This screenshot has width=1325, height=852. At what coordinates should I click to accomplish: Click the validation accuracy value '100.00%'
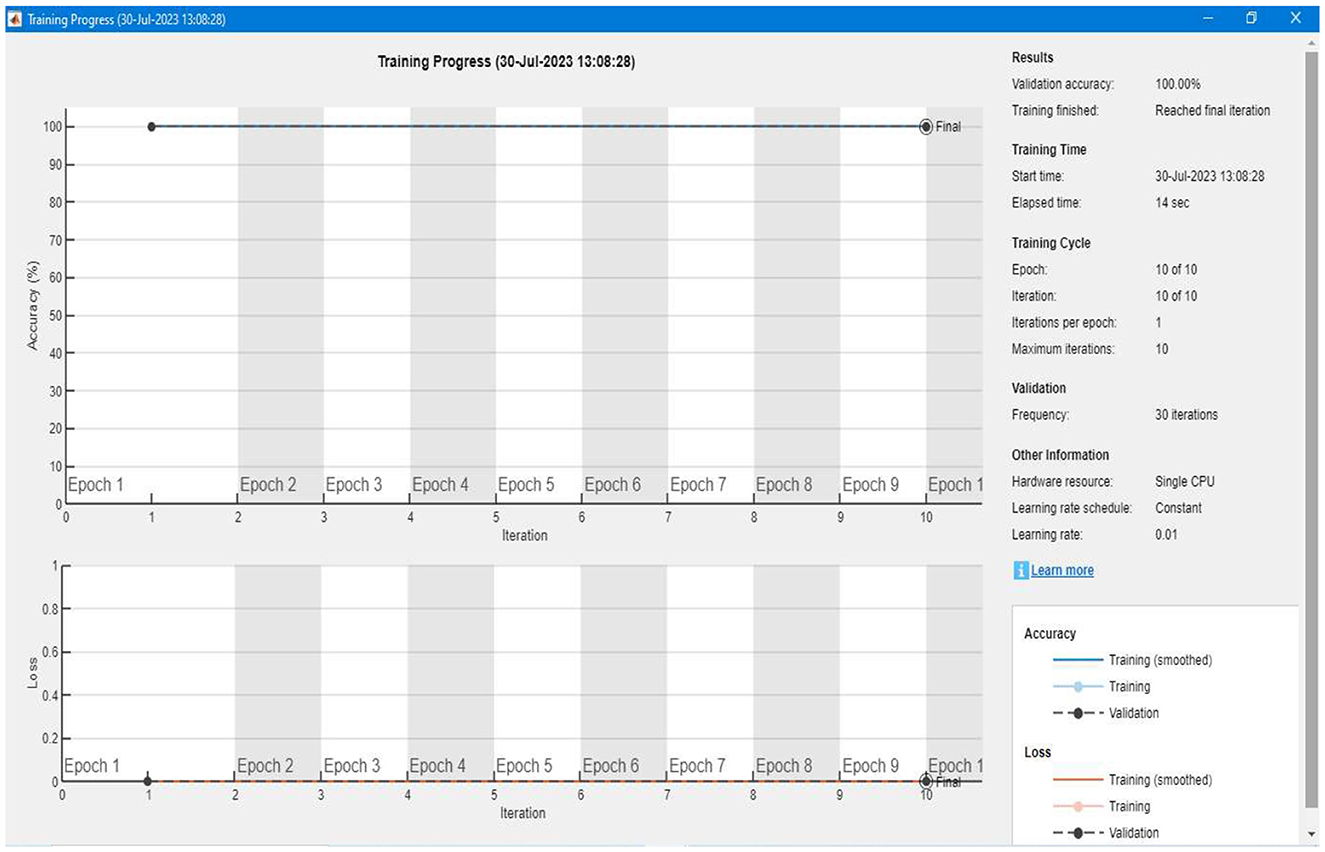1178,84
